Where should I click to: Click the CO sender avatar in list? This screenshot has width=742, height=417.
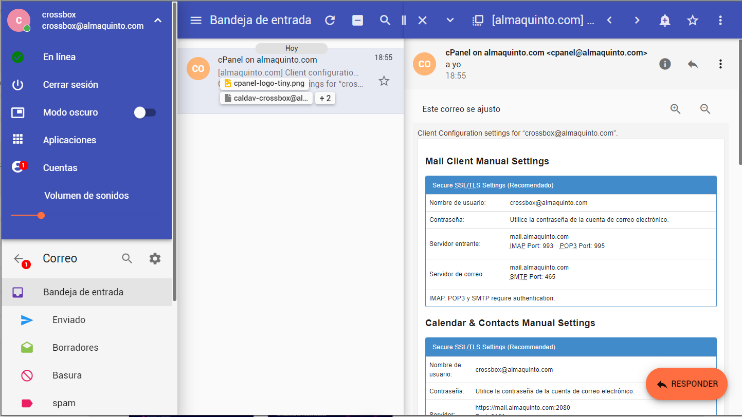(198, 69)
